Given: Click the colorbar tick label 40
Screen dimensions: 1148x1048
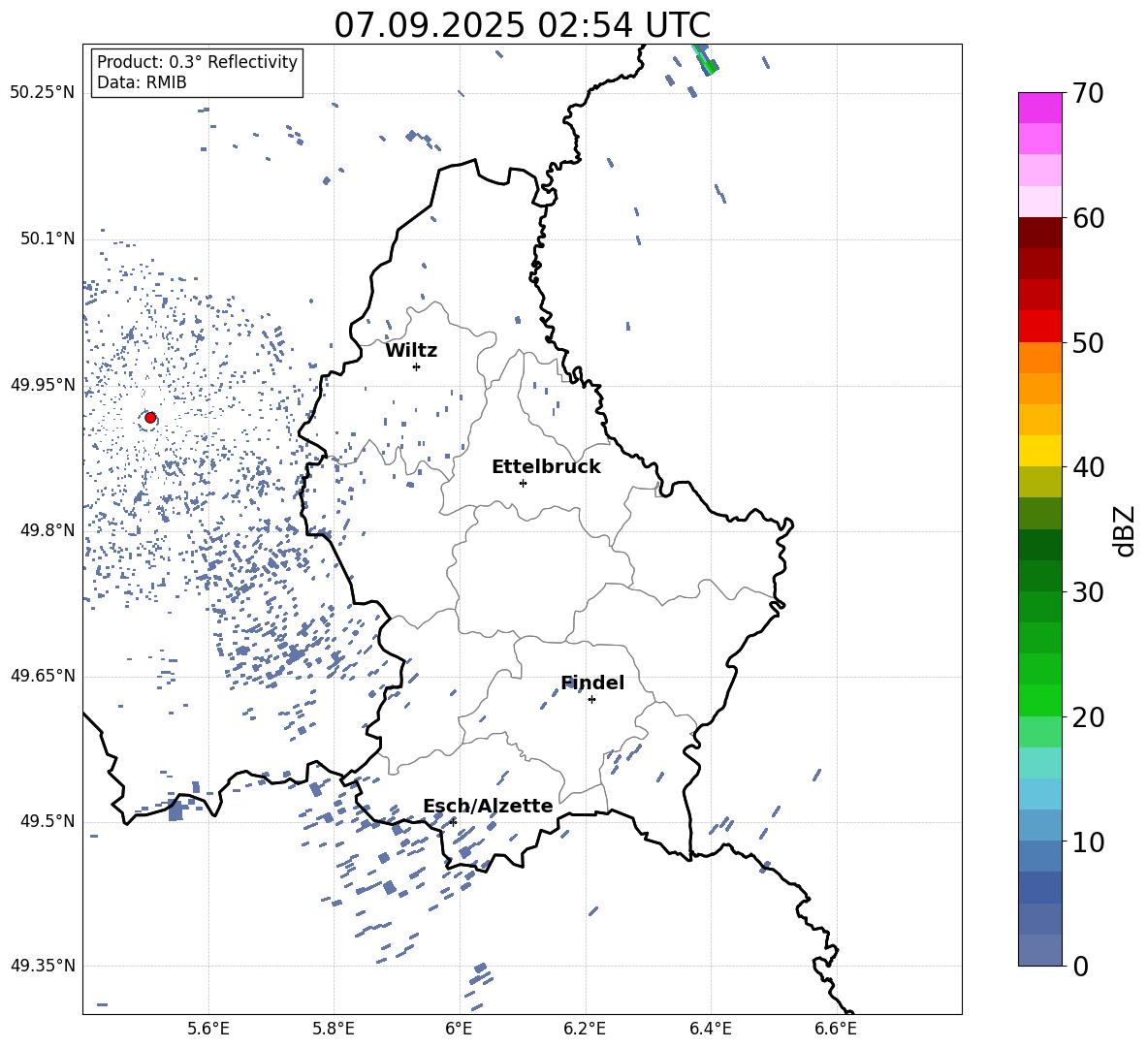Looking at the screenshot, I should pos(1088,467).
